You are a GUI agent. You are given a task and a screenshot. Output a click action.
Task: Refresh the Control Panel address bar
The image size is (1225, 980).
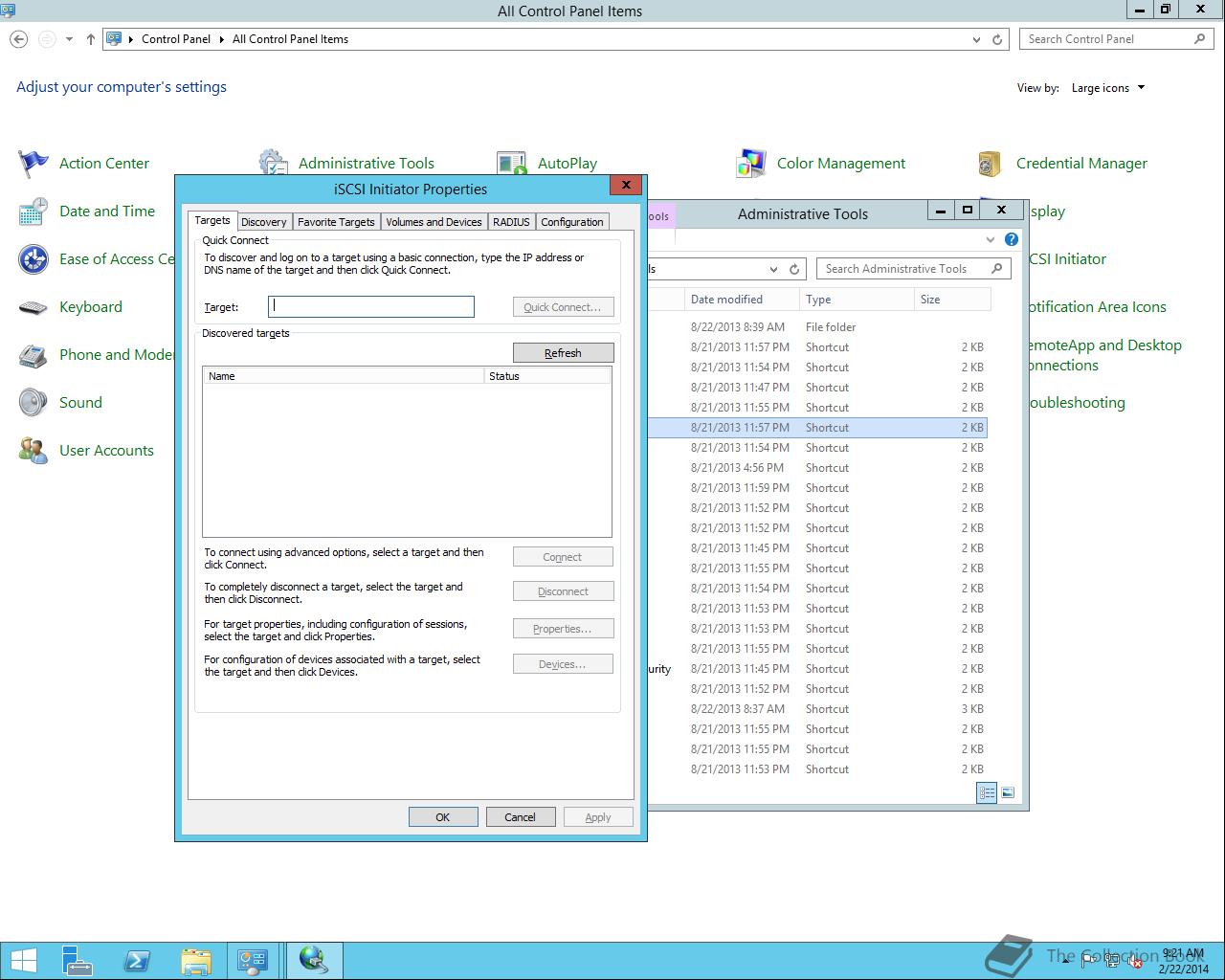pos(997,39)
